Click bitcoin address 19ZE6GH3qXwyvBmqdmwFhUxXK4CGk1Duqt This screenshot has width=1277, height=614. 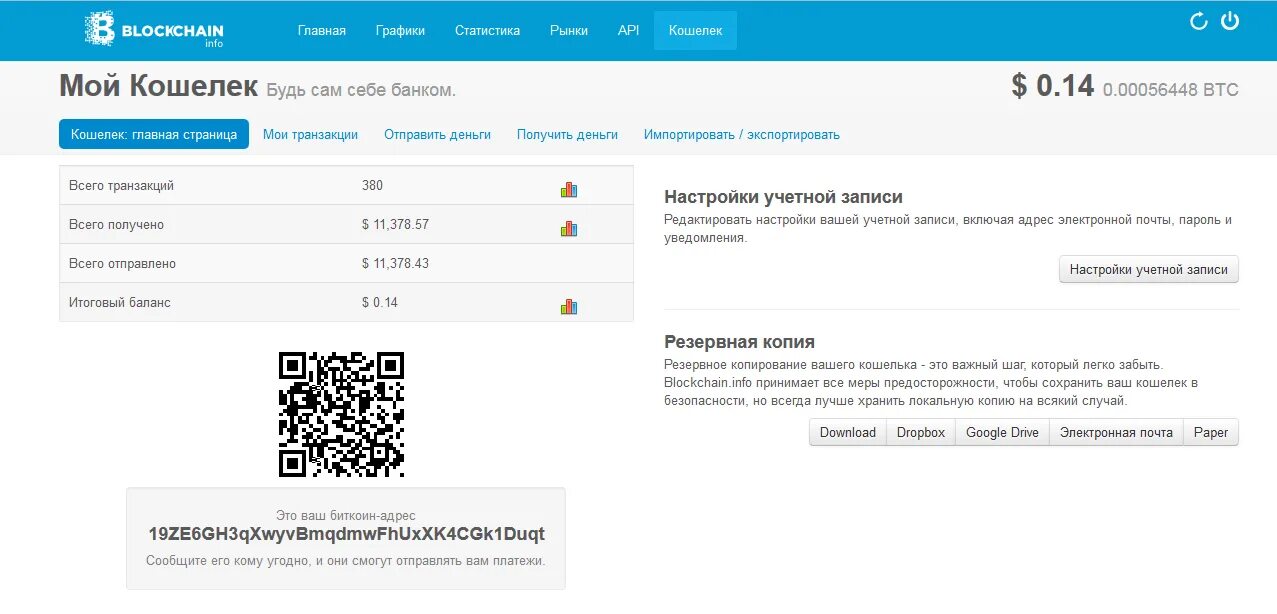pos(347,533)
